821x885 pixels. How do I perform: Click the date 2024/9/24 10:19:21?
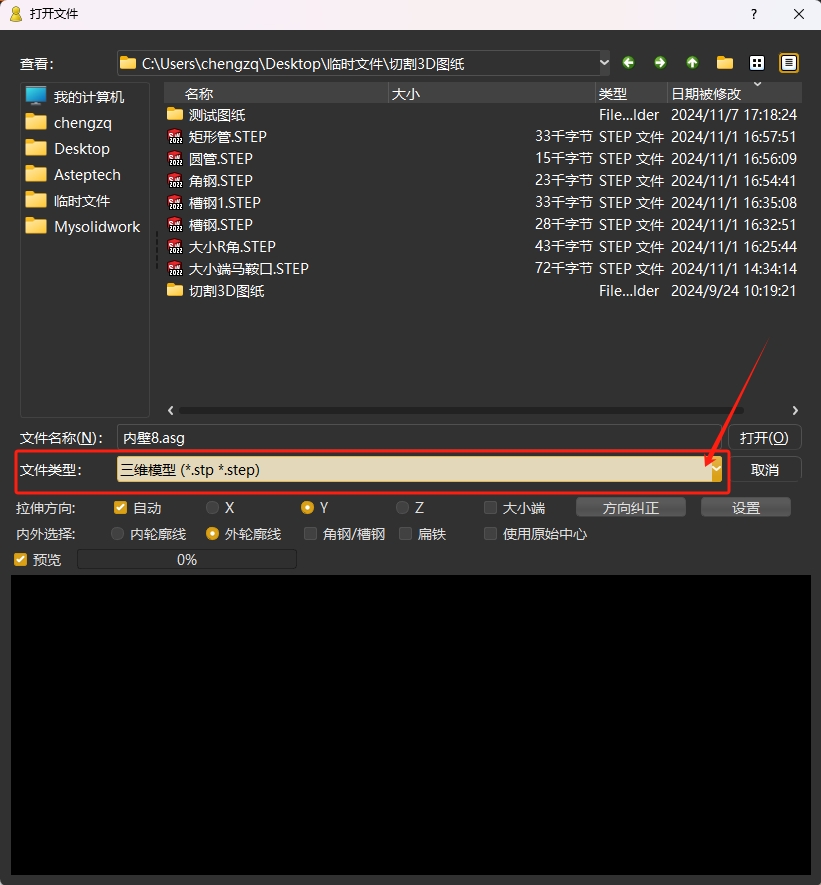coord(734,291)
